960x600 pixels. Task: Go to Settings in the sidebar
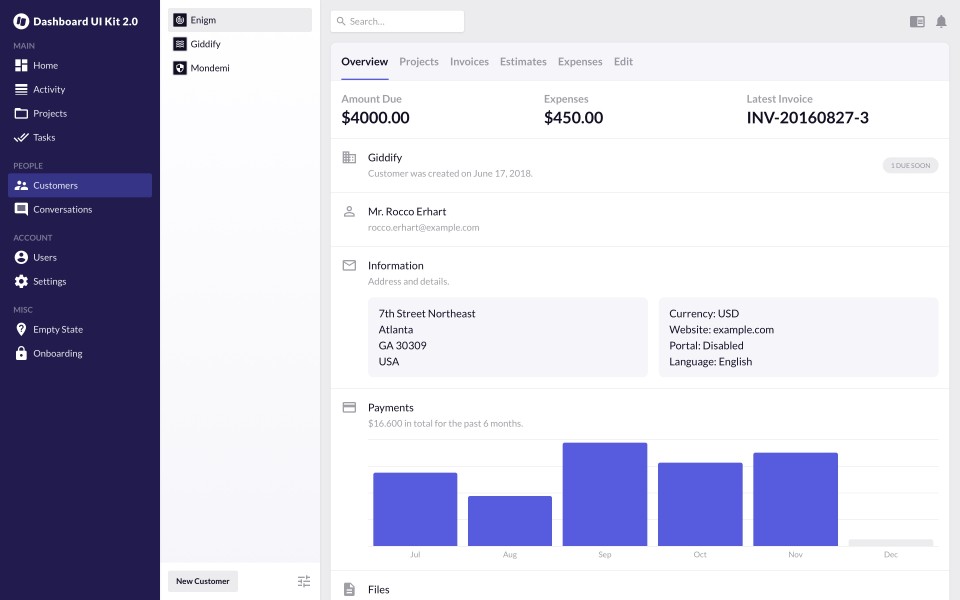[49, 282]
